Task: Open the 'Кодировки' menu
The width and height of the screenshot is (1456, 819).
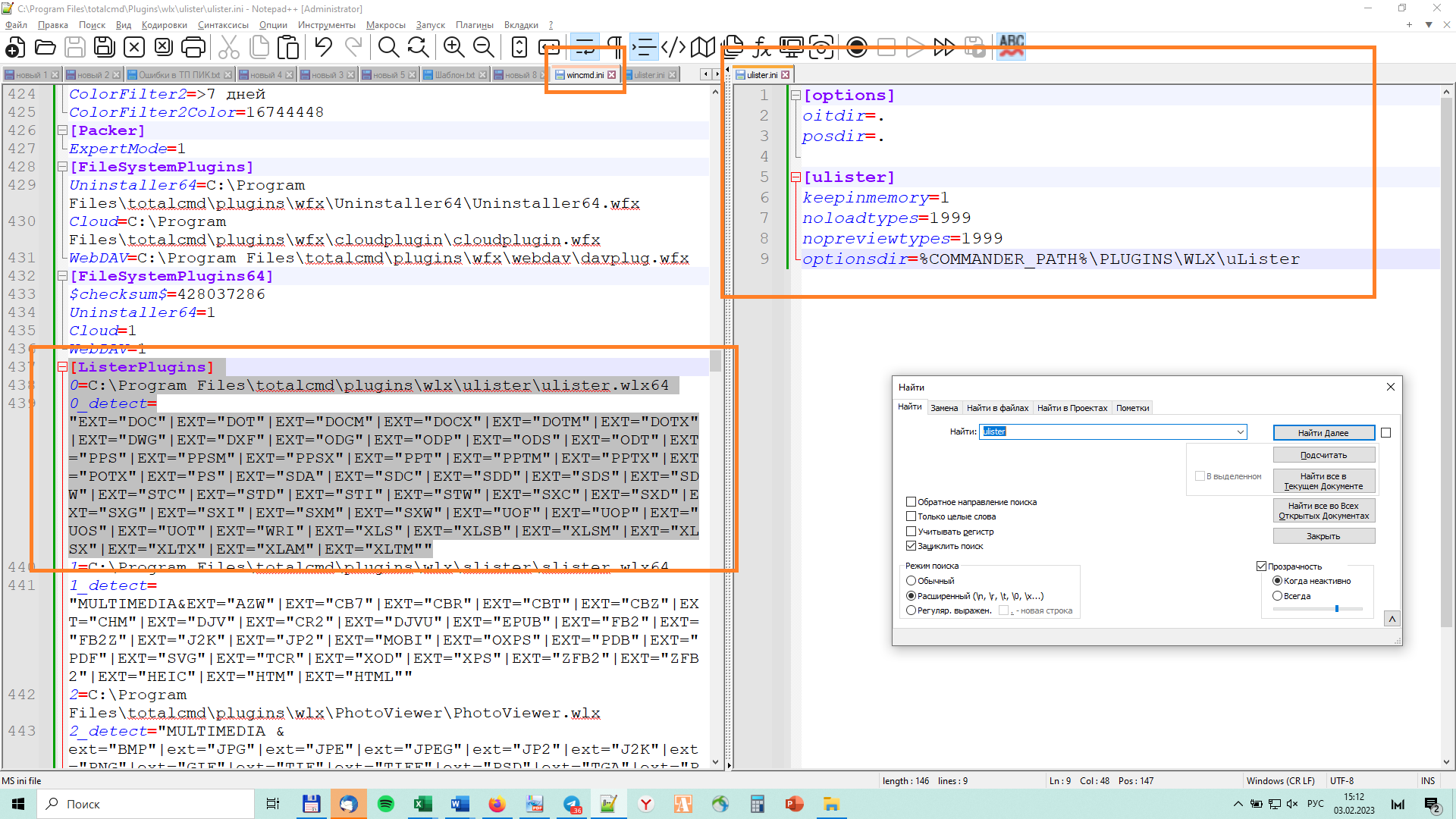Action: click(164, 25)
